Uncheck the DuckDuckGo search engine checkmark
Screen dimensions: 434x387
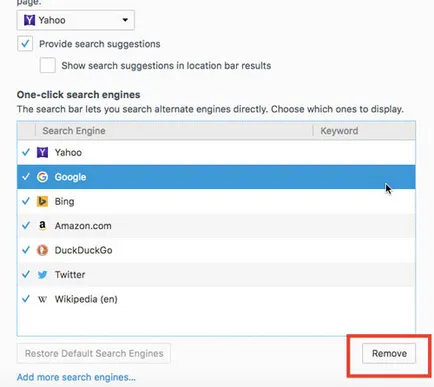pos(26,250)
